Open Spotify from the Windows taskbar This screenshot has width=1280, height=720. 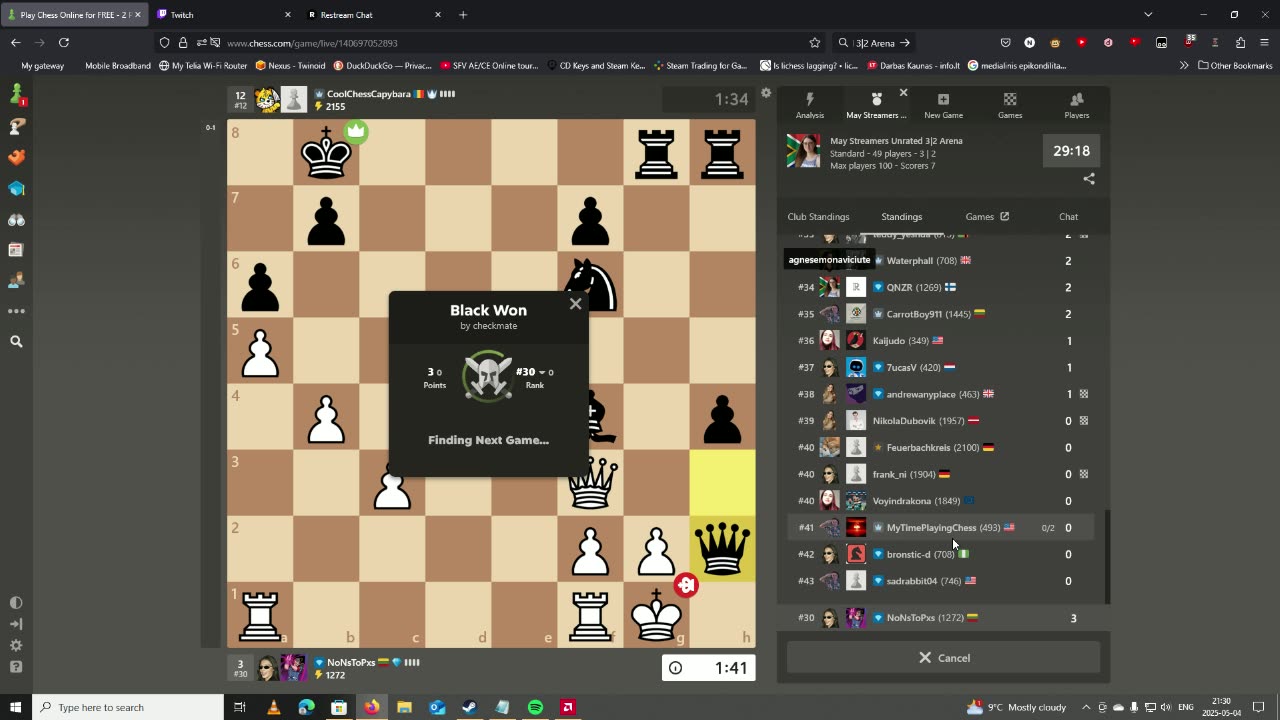tap(535, 707)
